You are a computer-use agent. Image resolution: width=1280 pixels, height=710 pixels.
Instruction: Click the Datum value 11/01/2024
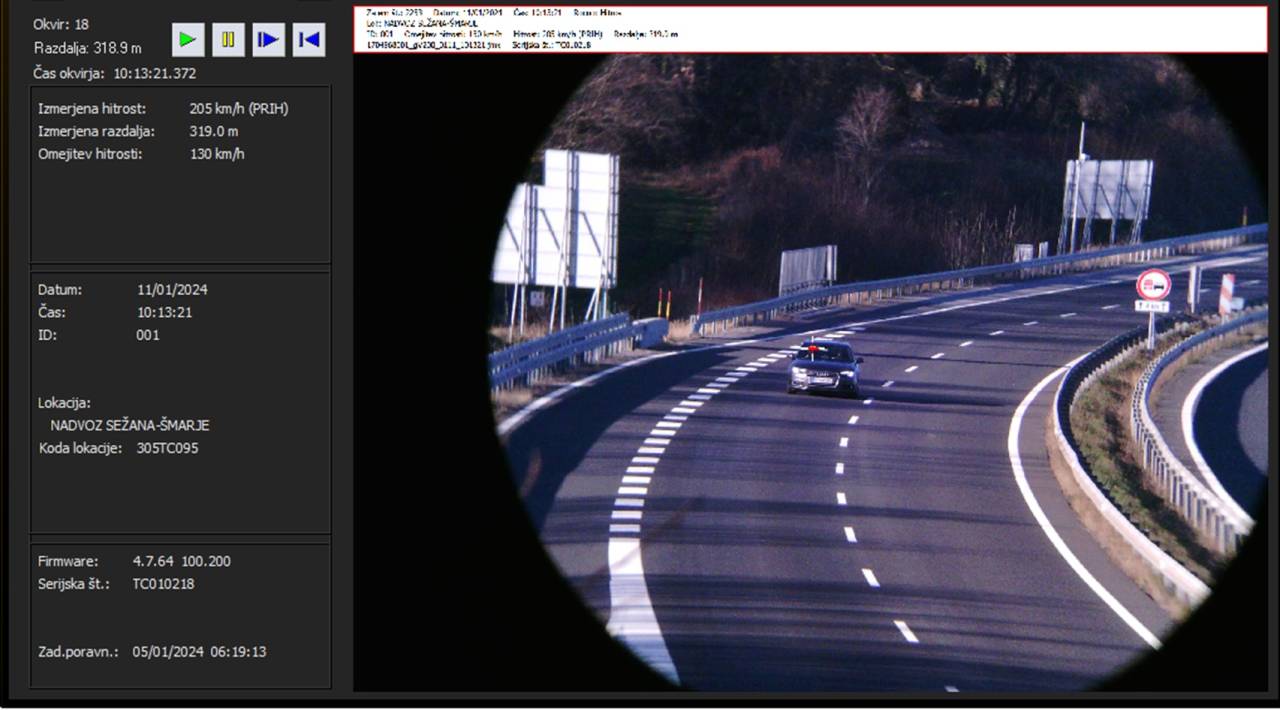[172, 290]
